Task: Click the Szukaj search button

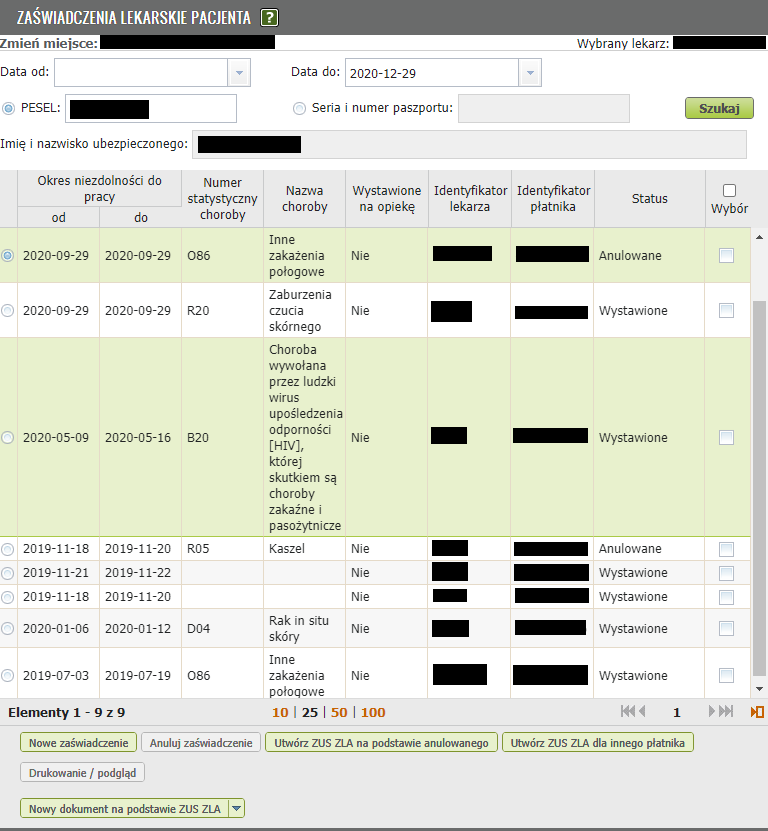Action: click(719, 108)
